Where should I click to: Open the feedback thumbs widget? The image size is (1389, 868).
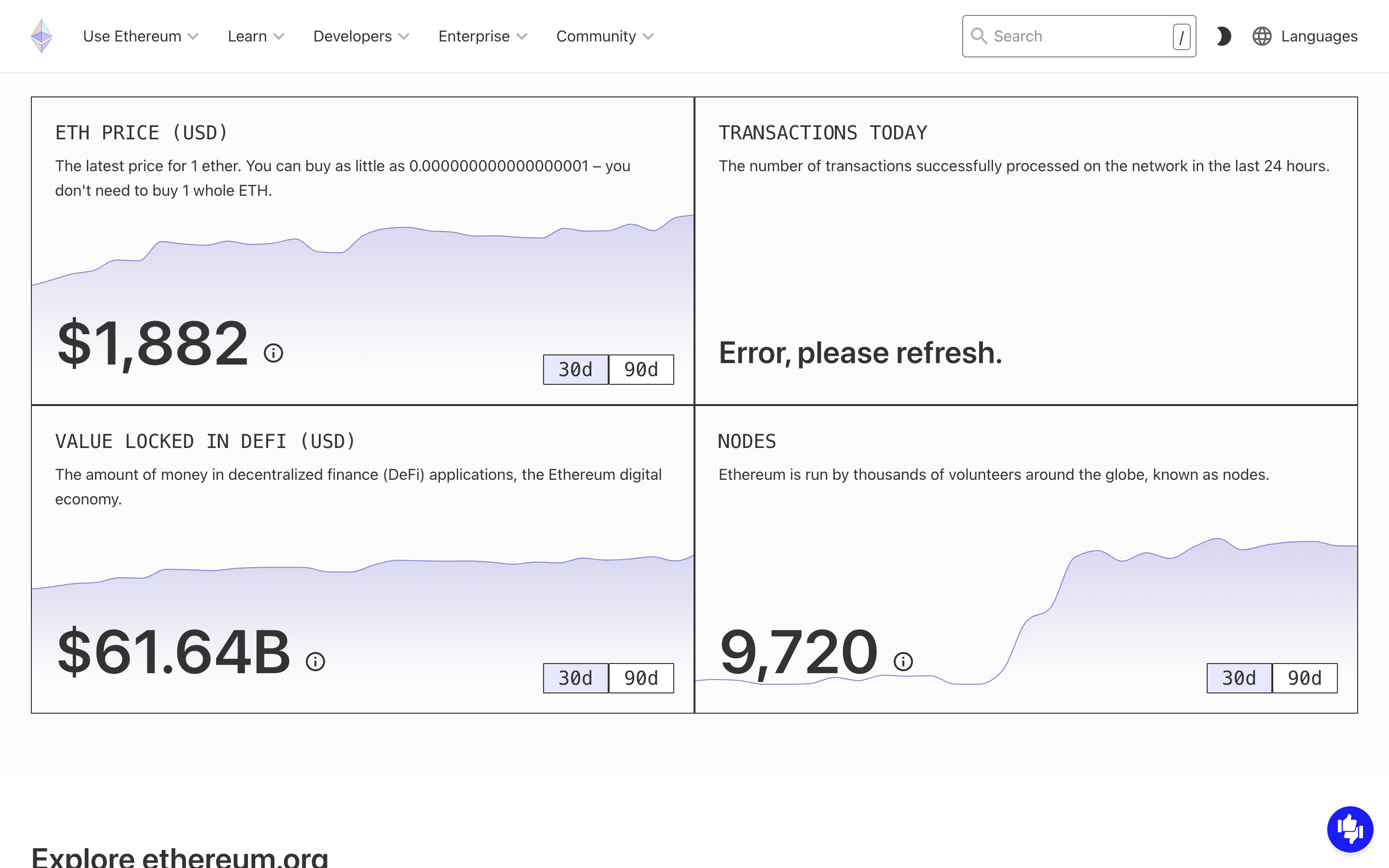click(1350, 829)
